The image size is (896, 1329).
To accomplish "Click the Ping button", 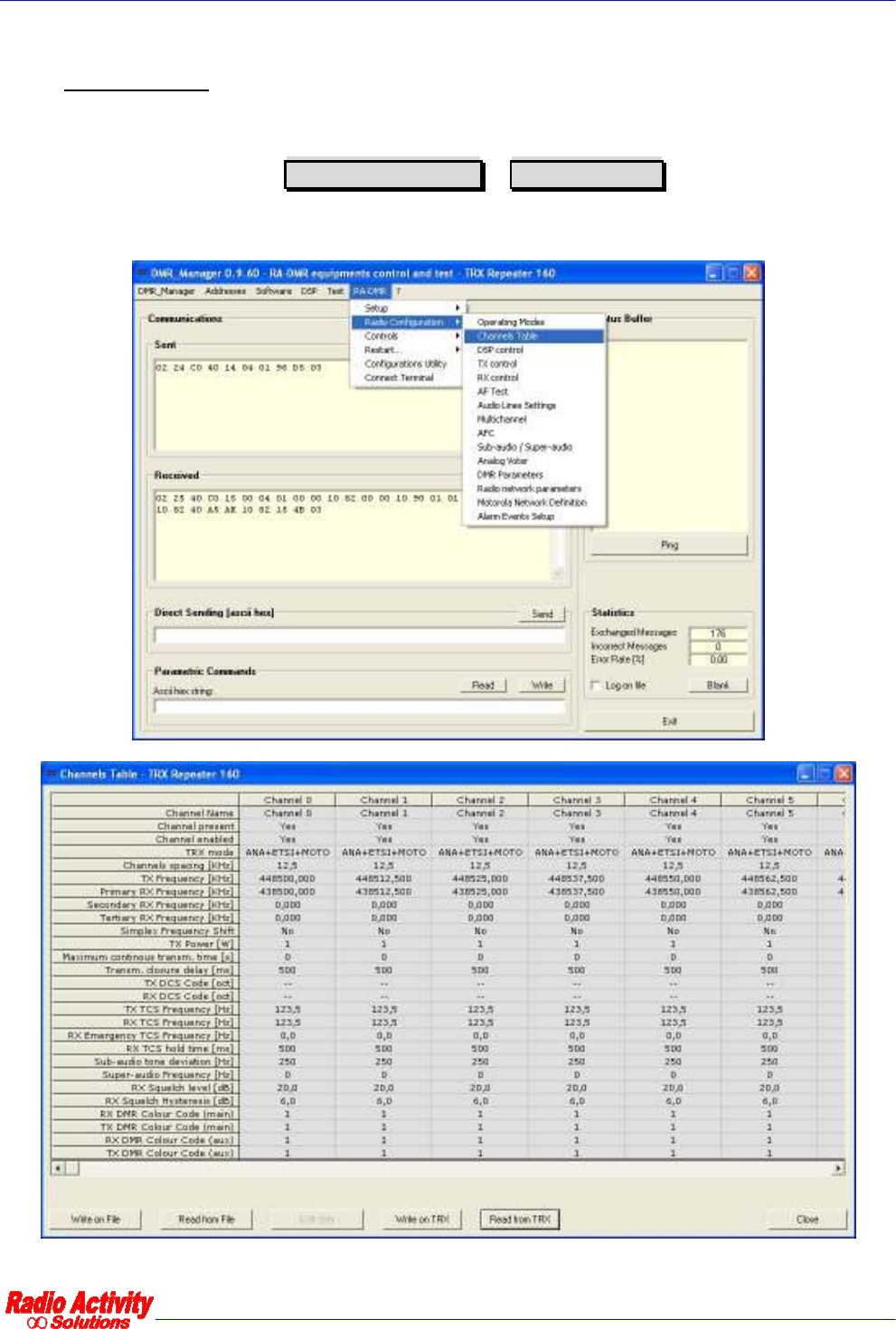I will (x=669, y=545).
